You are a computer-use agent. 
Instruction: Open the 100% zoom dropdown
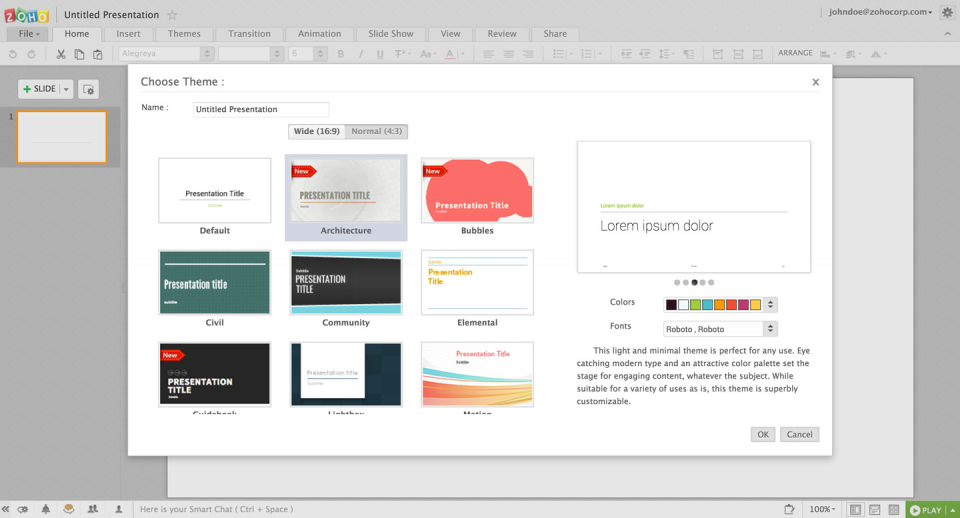click(x=822, y=509)
